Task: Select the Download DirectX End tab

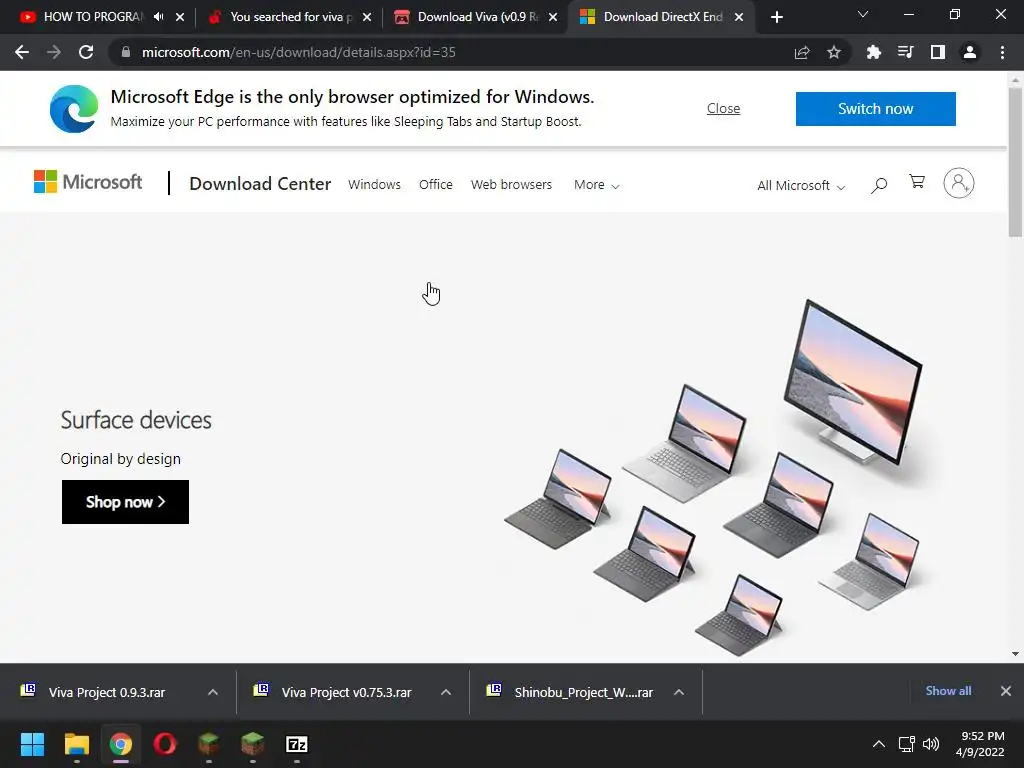Action: coord(660,17)
